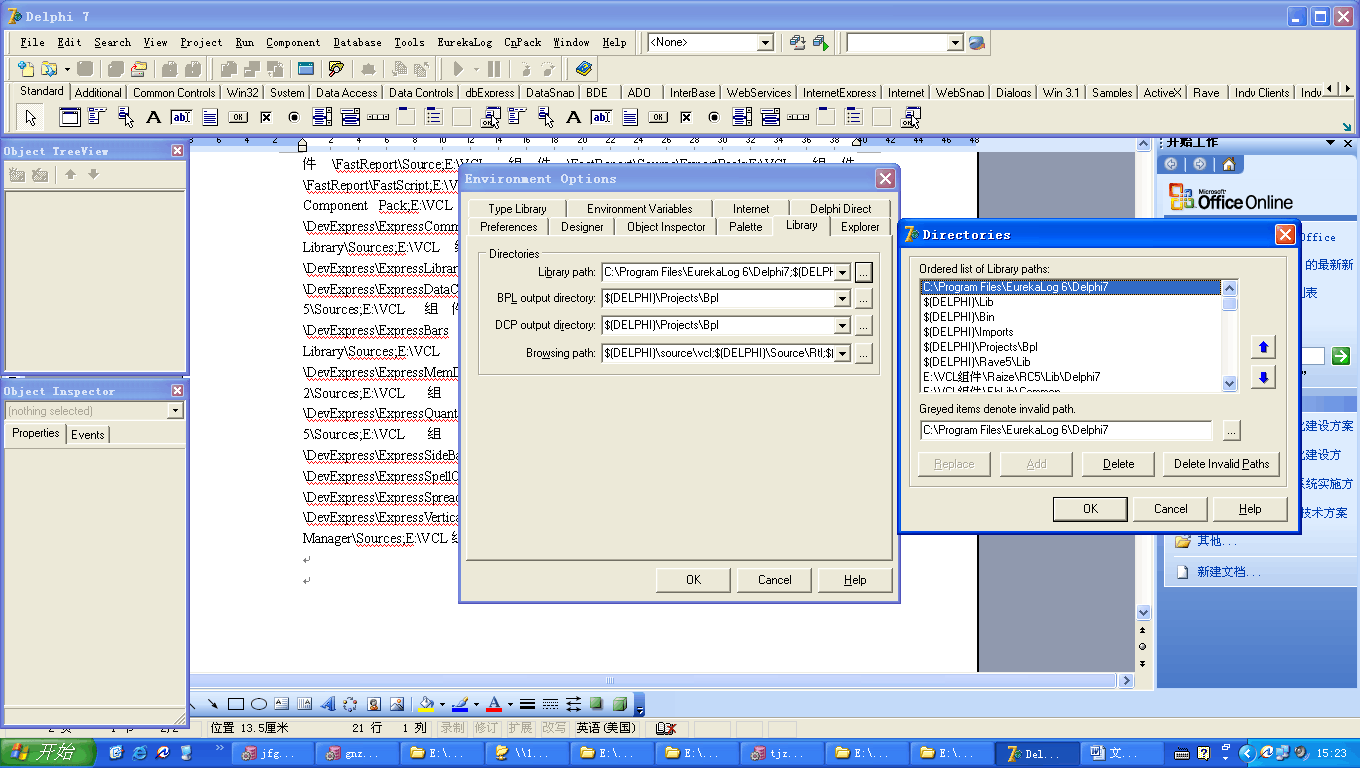Click the Save Current Desktop icon

coord(797,43)
